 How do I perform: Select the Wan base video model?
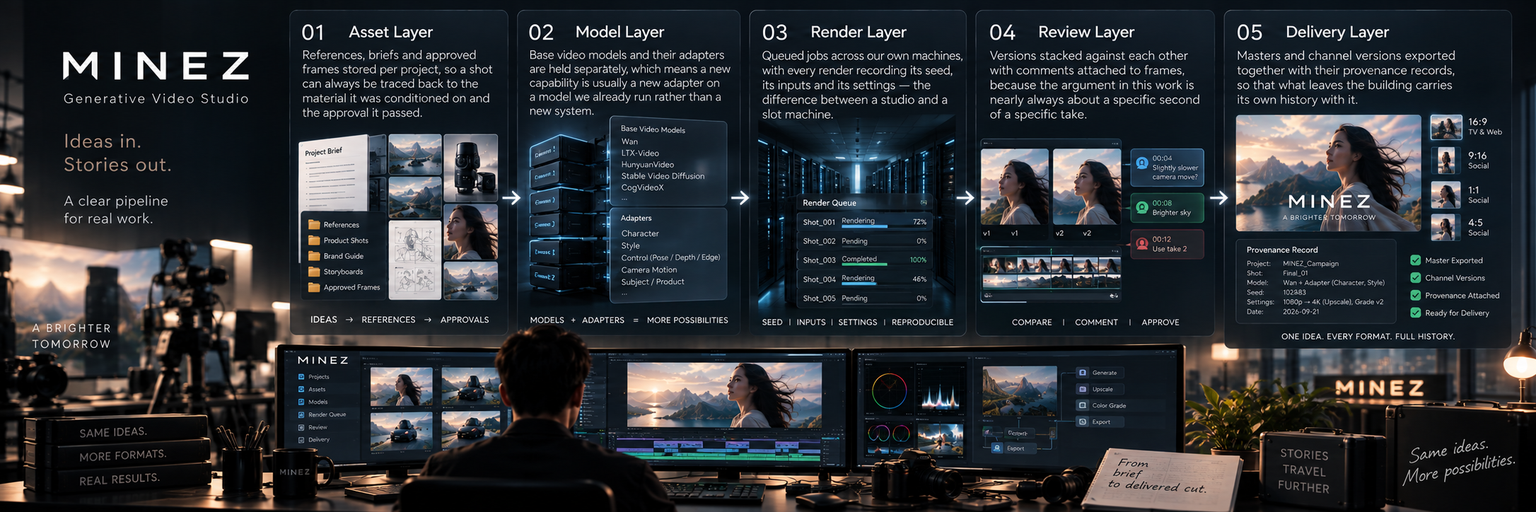click(x=630, y=142)
